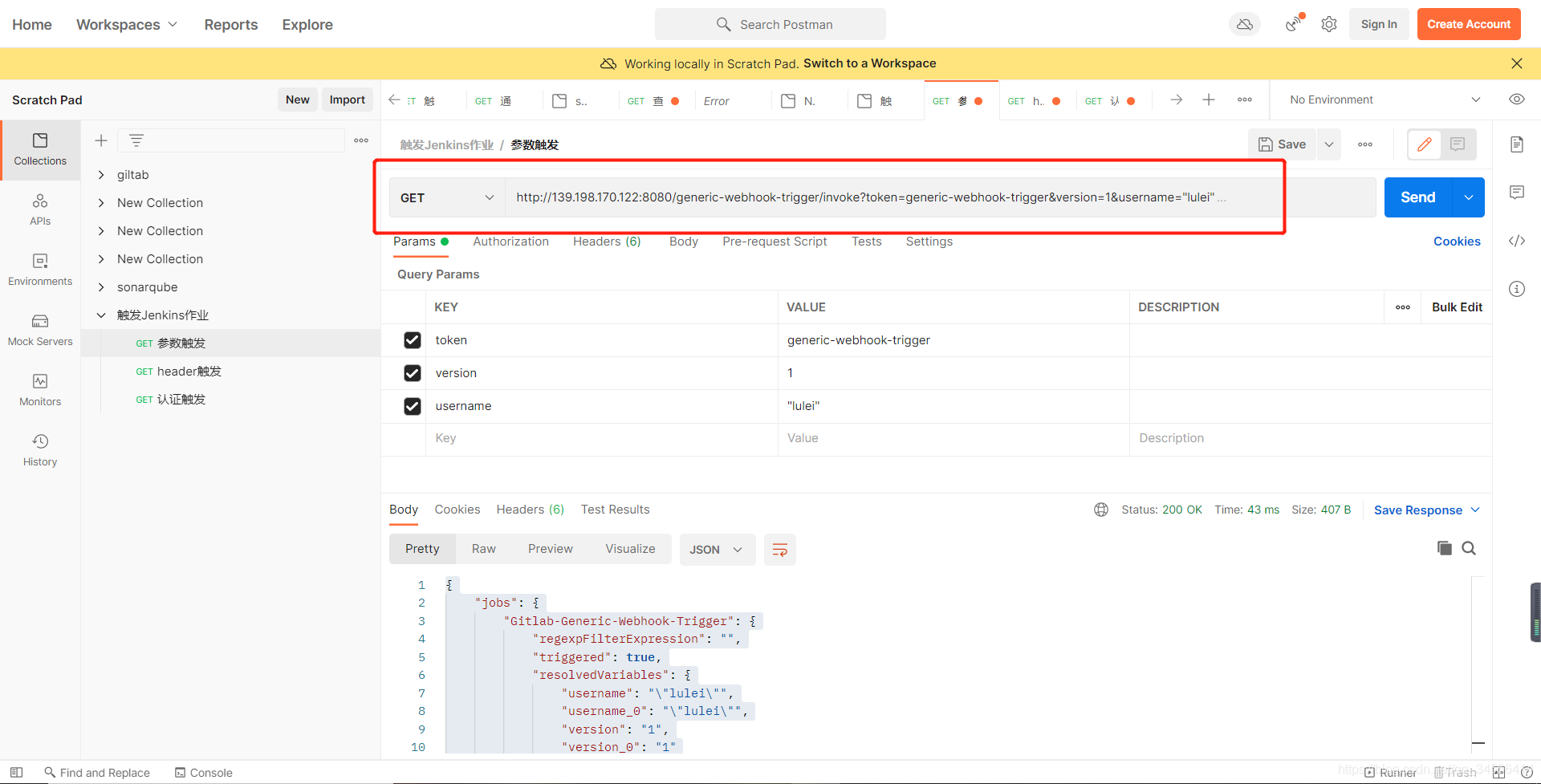
Task: Click the Send button
Action: pos(1418,197)
